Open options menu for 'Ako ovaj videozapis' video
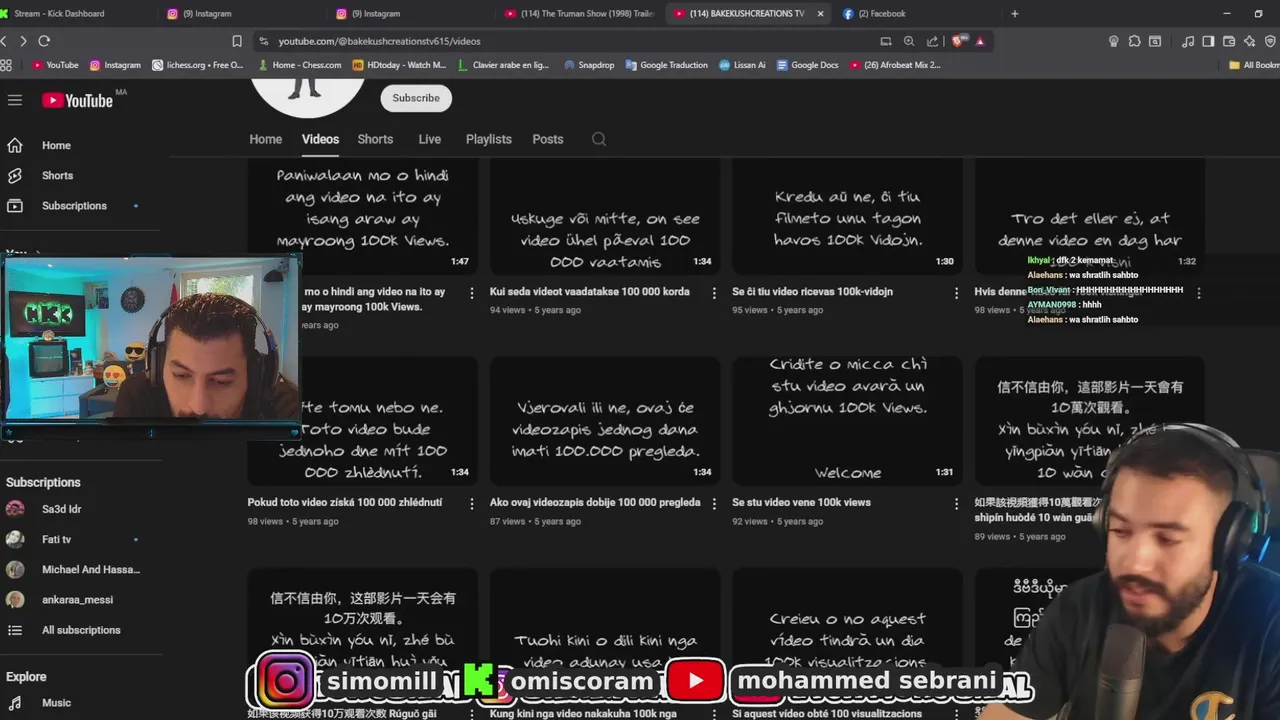 [714, 504]
